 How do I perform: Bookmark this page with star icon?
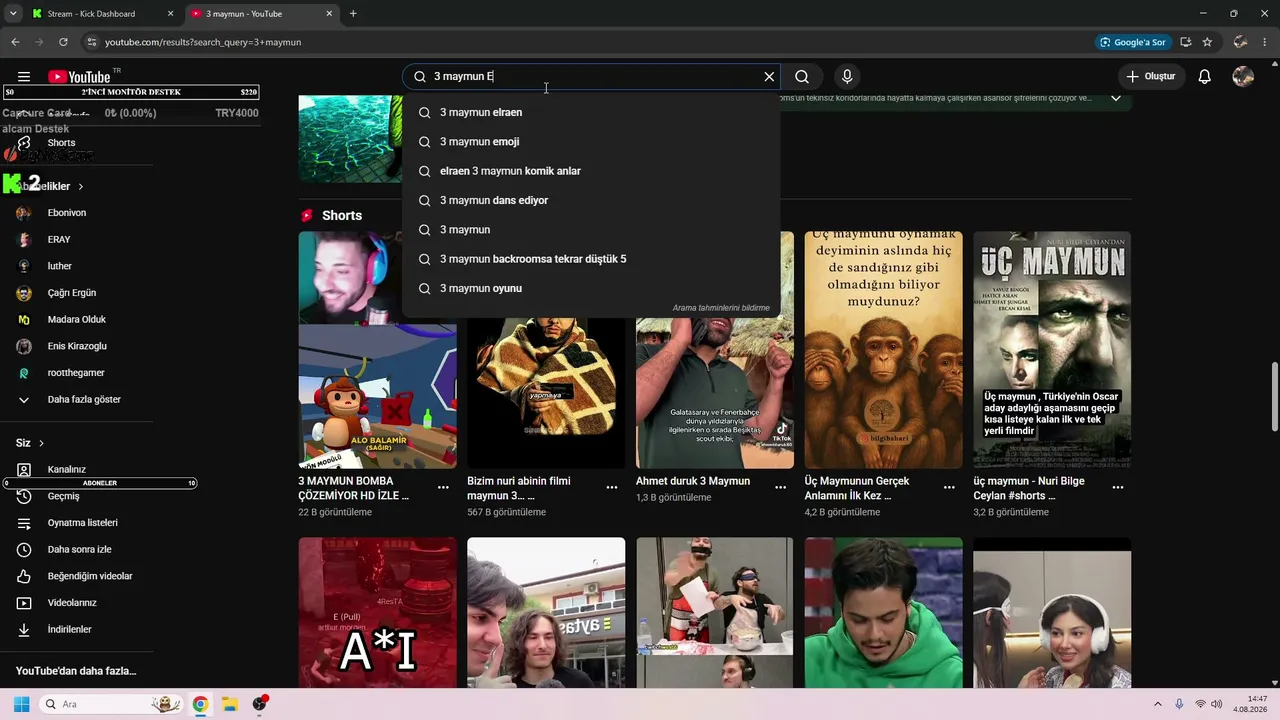tap(1207, 42)
